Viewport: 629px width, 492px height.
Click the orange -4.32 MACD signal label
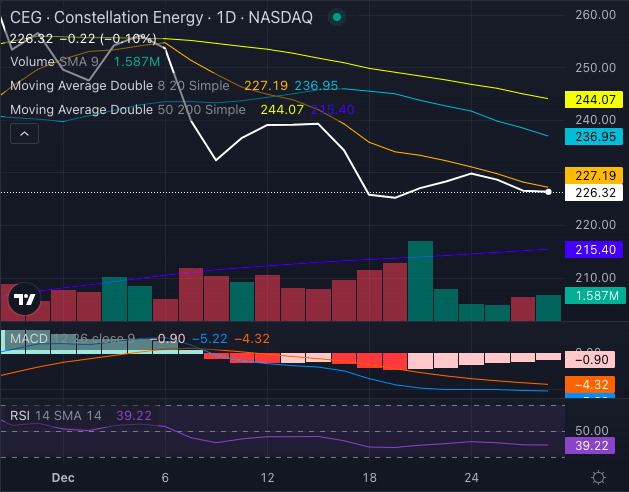click(x=595, y=384)
